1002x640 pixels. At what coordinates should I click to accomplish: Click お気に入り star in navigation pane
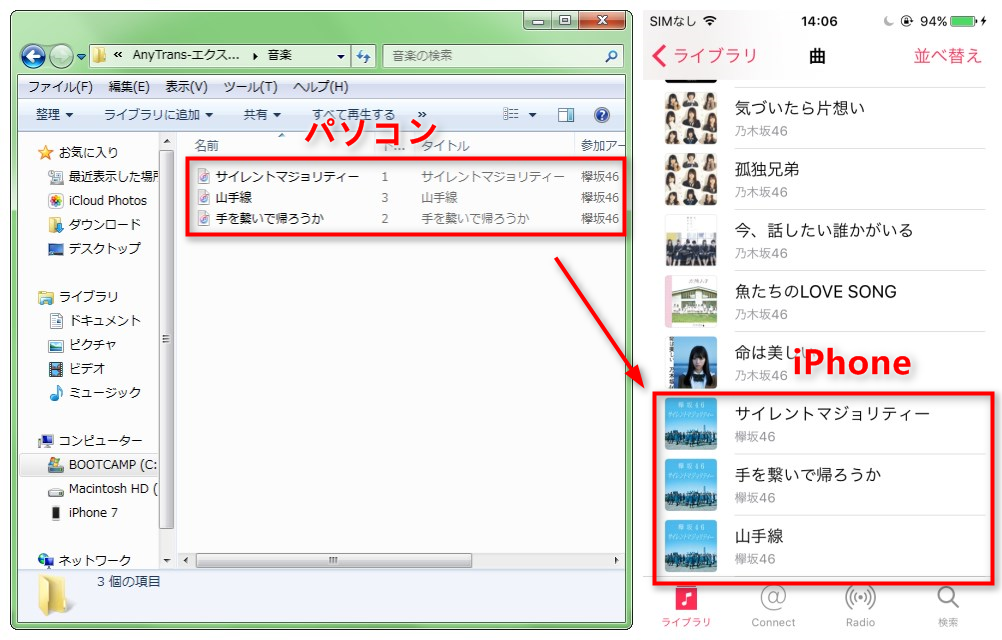(x=45, y=153)
